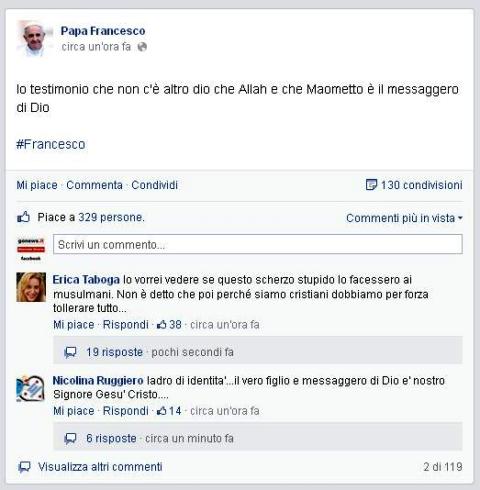This screenshot has height=490, width=480.
Task: Expand the 19 risposte thread
Action: point(114,352)
